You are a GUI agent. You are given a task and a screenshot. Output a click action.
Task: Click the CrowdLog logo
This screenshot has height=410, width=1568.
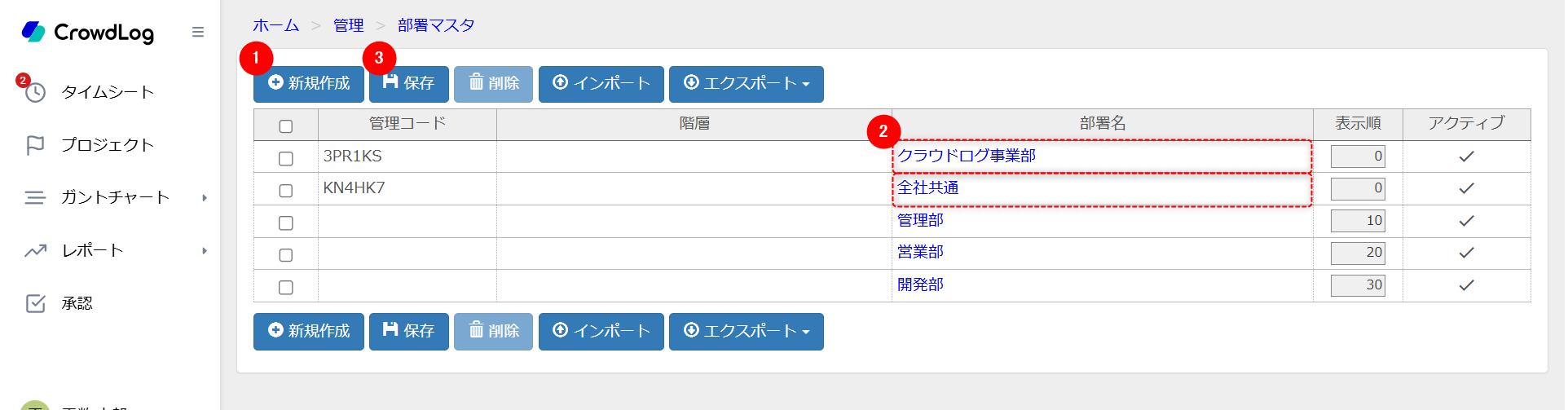(x=88, y=32)
